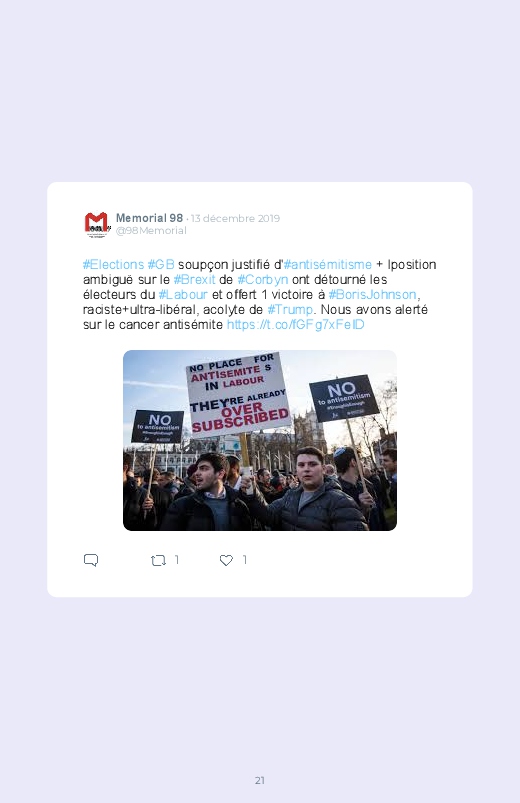
Task: Click the like count number
Action: [x=245, y=560]
